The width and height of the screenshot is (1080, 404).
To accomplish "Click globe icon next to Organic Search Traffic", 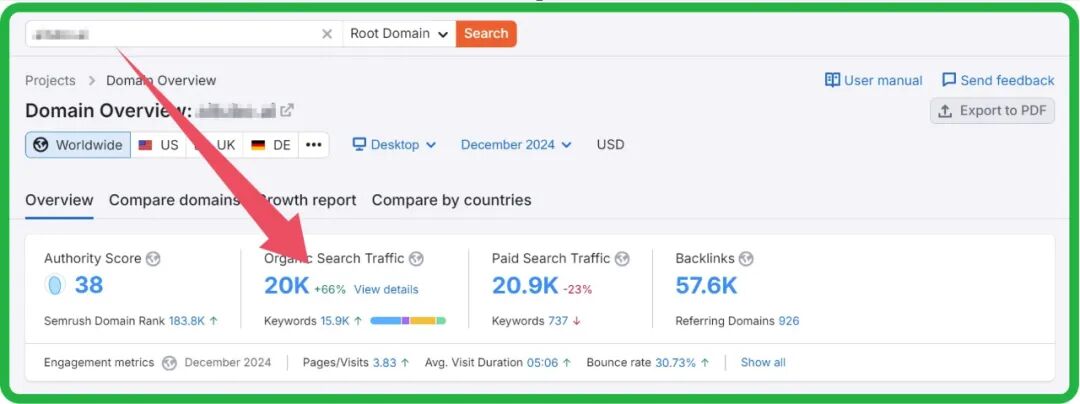I will tap(416, 259).
